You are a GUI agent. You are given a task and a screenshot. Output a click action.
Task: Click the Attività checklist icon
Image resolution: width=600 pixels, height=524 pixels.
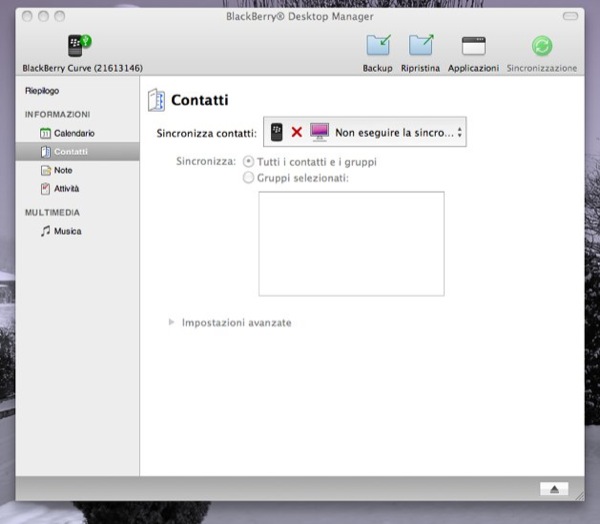point(45,189)
